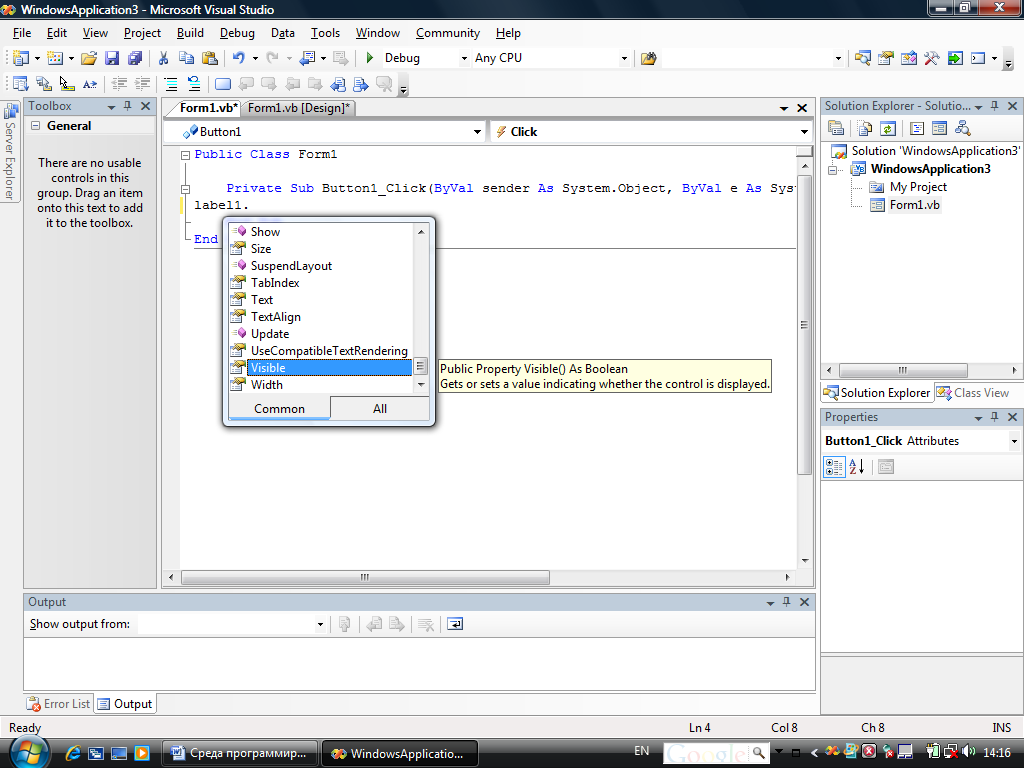This screenshot has width=1024, height=768.
Task: Cut selection with the scissors icon
Action: coord(163,58)
